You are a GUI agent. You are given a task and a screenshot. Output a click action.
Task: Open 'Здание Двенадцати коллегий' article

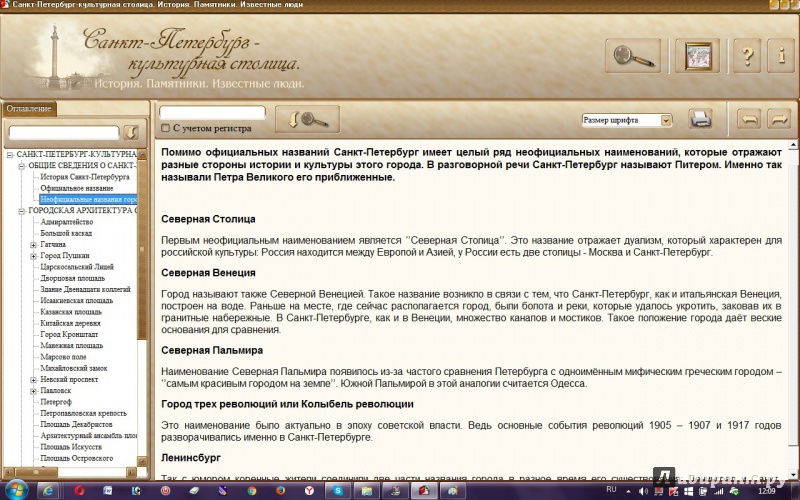pyautogui.click(x=85, y=289)
